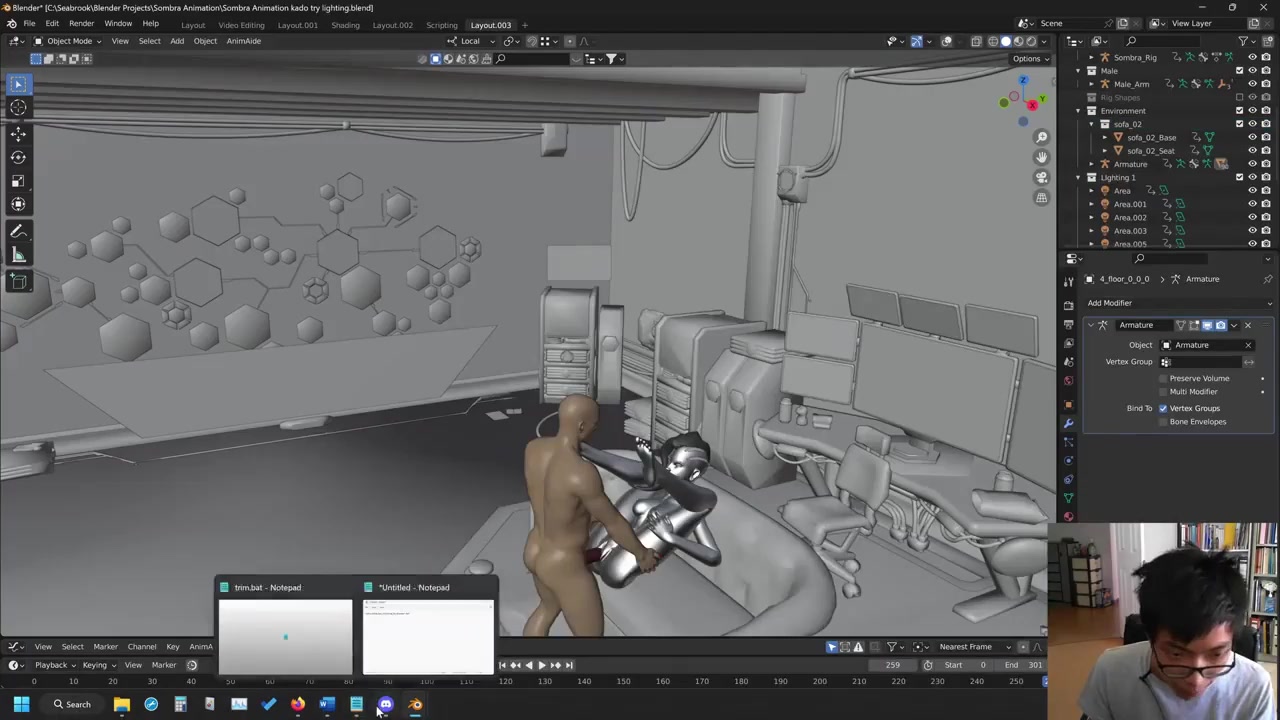Hide sofa_02_Base using its eye icon
This screenshot has height=720, width=1280.
click(1252, 137)
